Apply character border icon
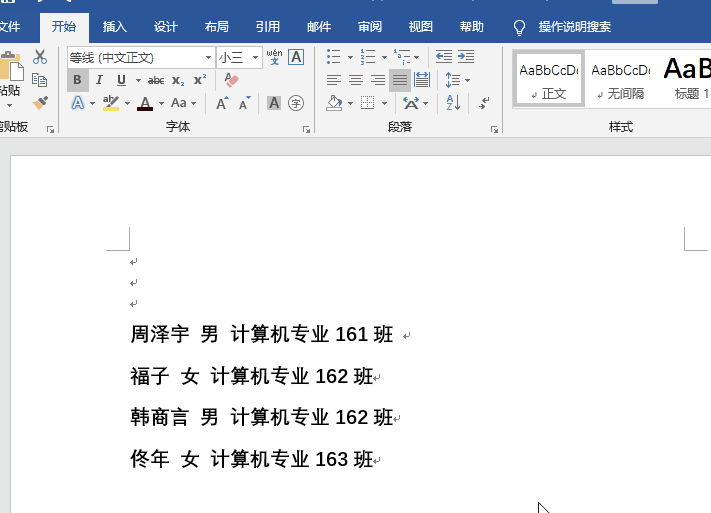Screen dimensions: 711x513 point(296,57)
